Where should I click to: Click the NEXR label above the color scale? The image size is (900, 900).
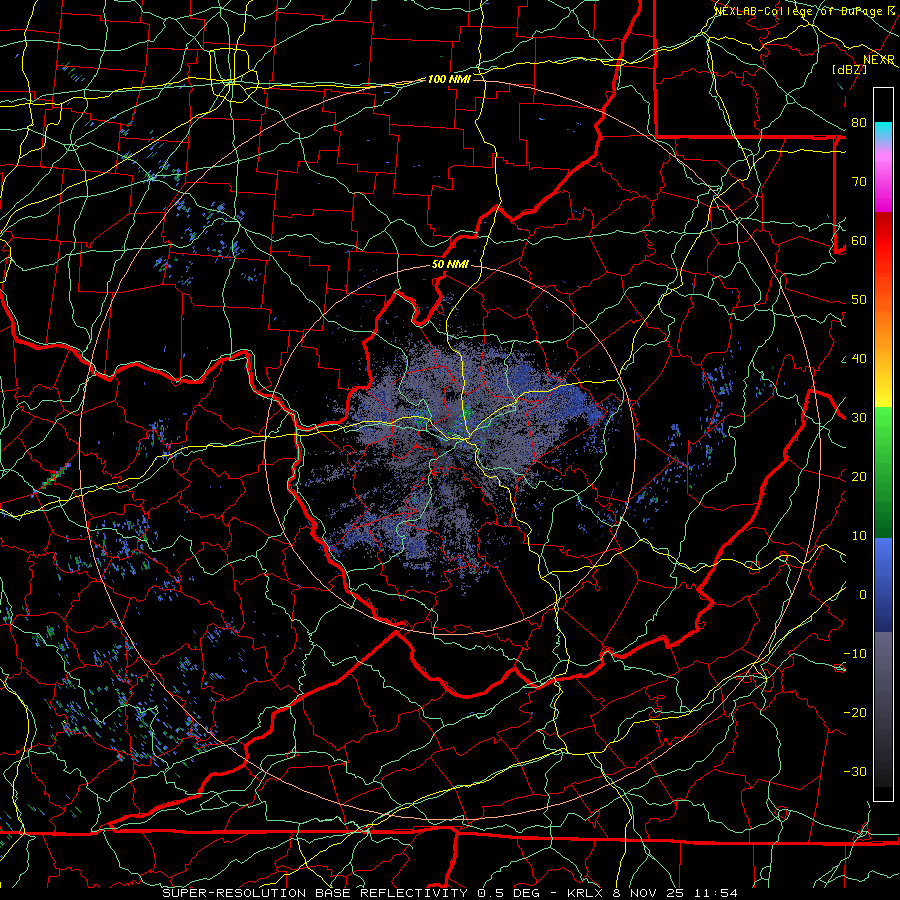[879, 60]
